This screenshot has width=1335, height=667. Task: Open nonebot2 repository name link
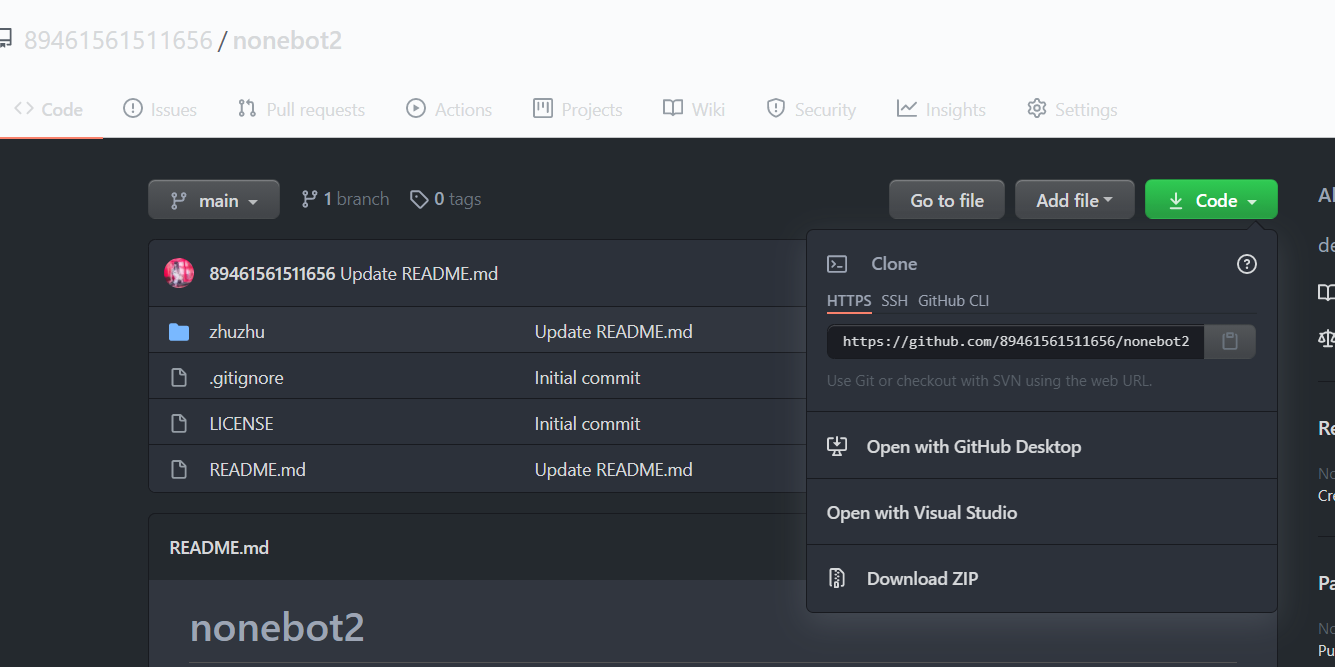tap(288, 41)
